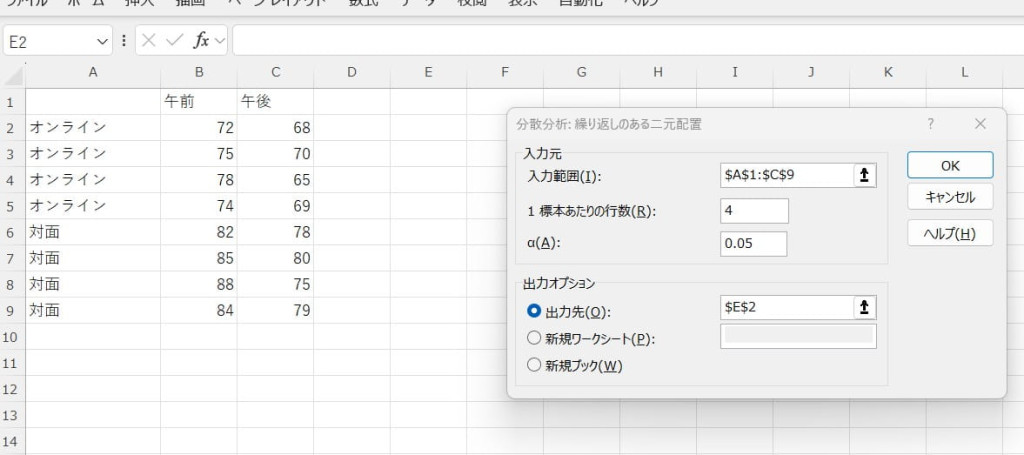This screenshot has height=455, width=1024.
Task: Open the Name Box dropdown arrow
Action: click(x=102, y=41)
